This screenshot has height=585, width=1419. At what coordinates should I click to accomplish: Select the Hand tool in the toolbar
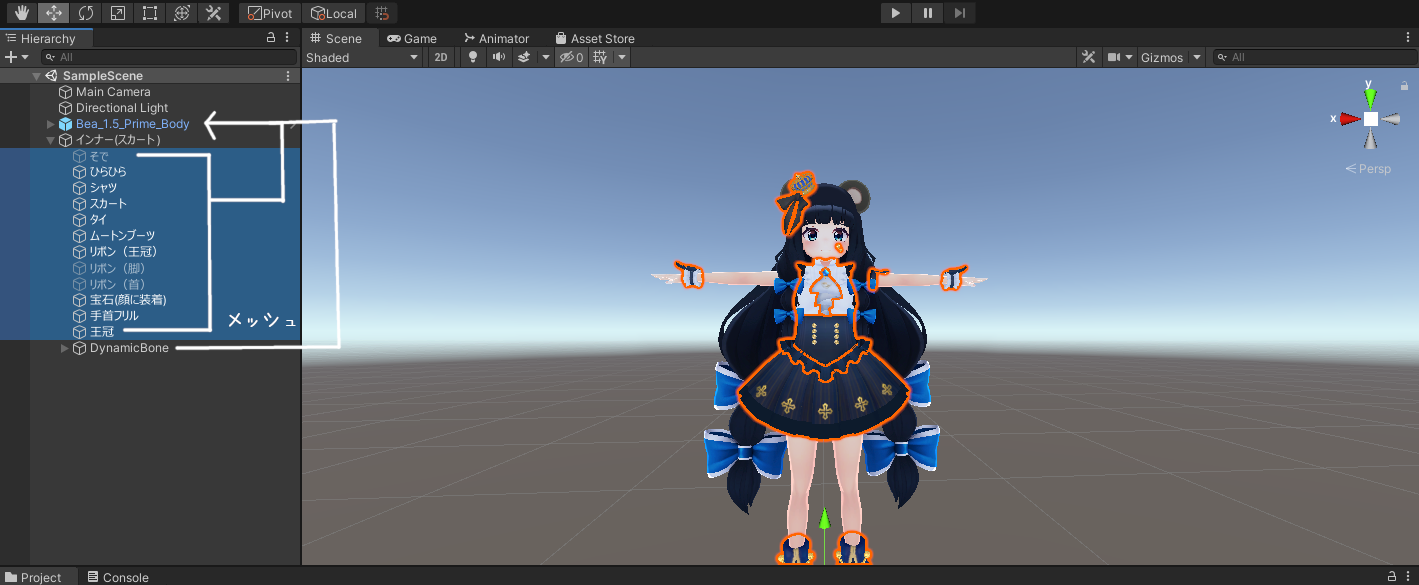pos(22,13)
